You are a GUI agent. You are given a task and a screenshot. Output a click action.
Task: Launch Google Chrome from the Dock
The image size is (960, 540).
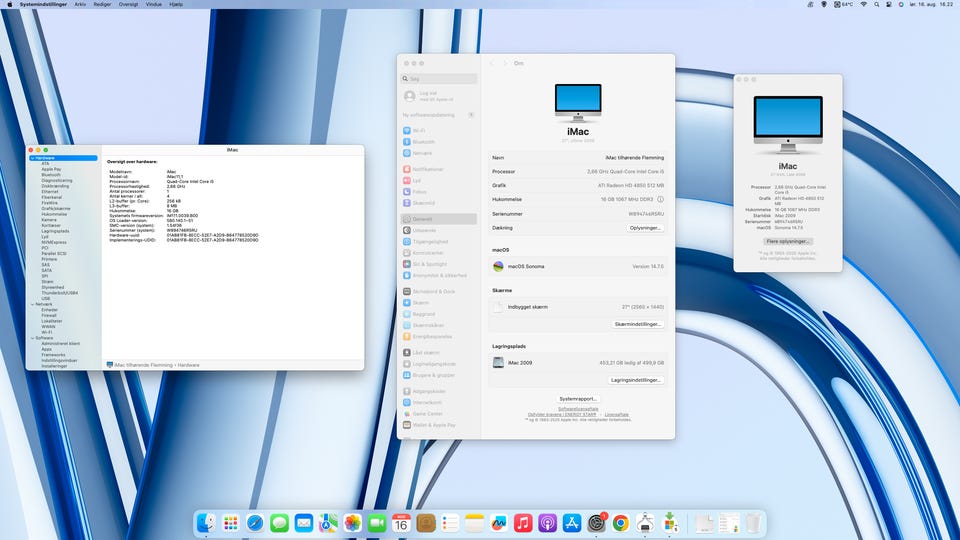click(x=621, y=522)
